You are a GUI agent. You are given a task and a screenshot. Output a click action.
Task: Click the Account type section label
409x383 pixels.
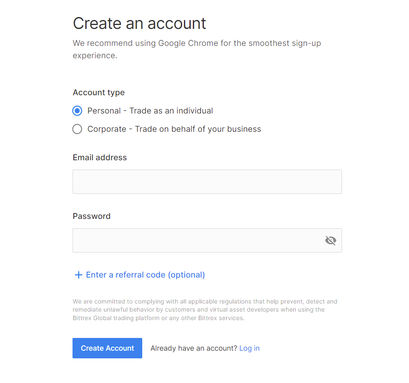(x=99, y=92)
